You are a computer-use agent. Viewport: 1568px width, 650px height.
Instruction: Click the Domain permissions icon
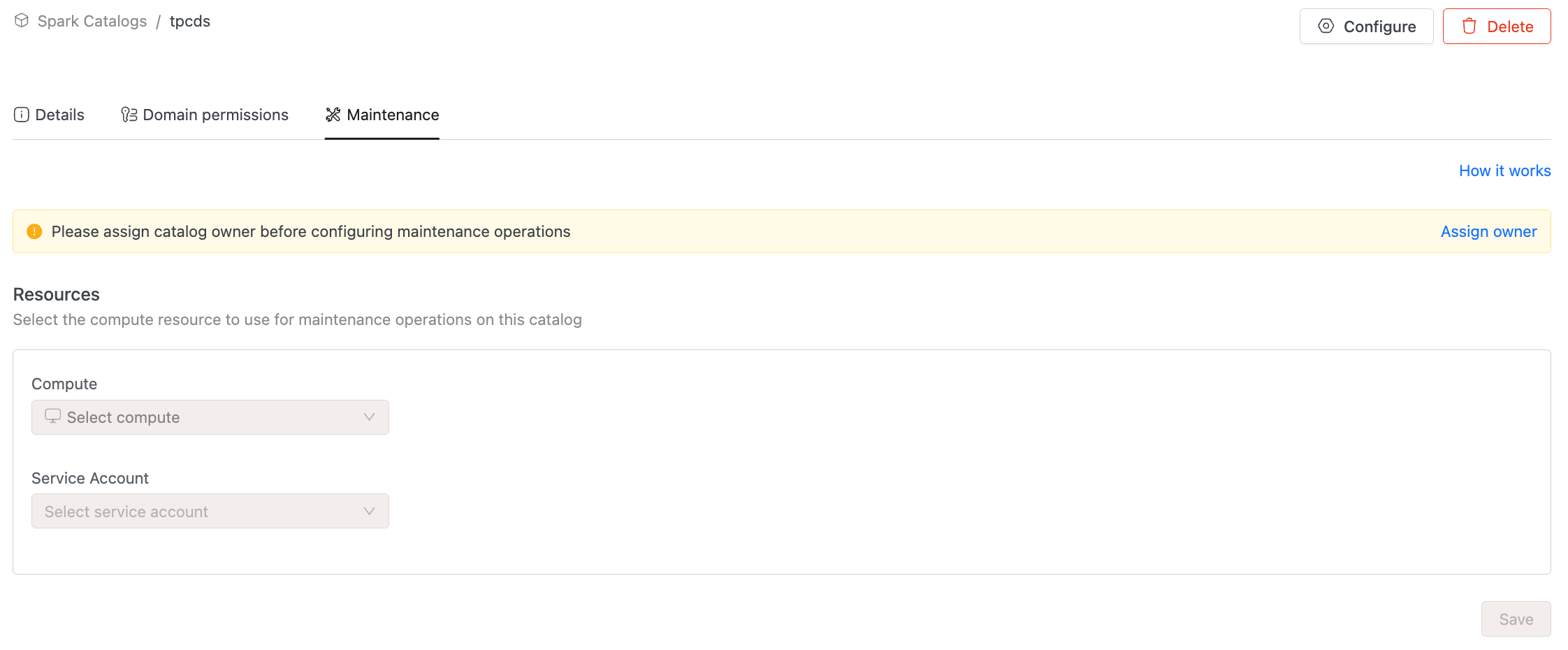tap(129, 115)
